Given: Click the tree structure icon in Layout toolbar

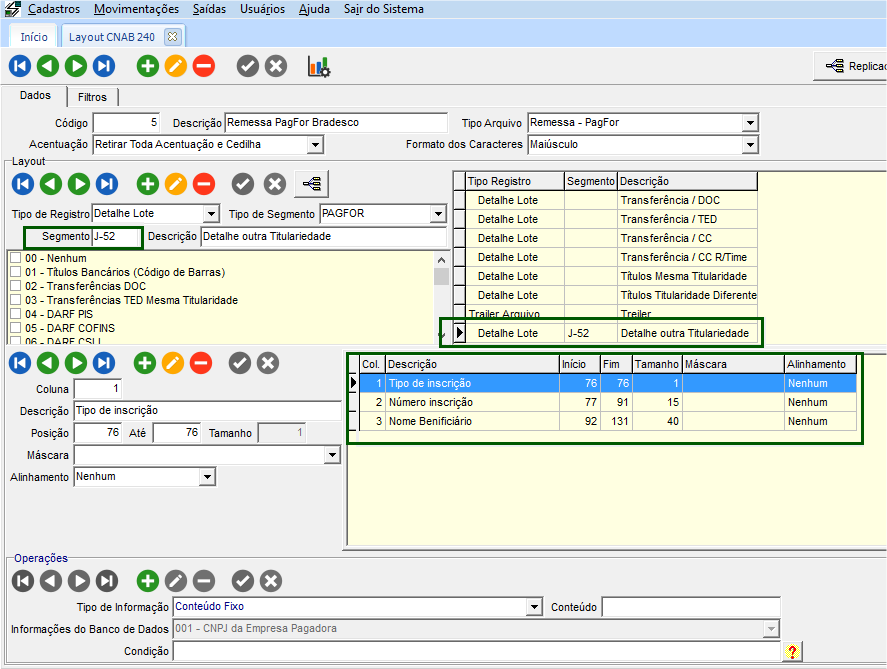Looking at the screenshot, I should 313,185.
